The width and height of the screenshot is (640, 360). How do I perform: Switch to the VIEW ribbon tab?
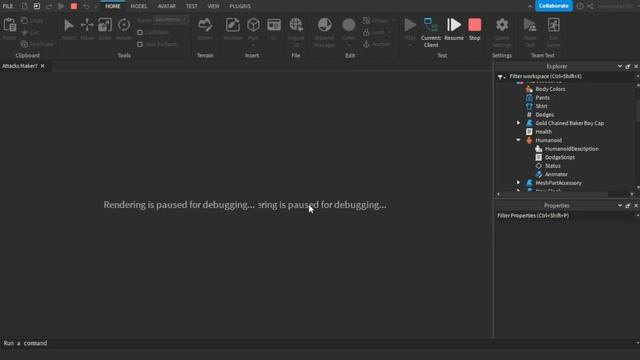coord(213,6)
